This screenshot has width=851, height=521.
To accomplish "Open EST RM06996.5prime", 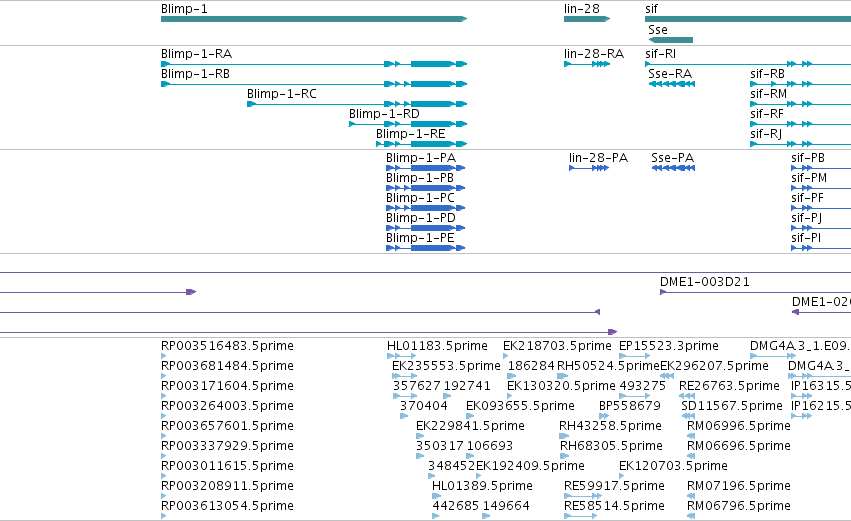I will pos(739,426).
